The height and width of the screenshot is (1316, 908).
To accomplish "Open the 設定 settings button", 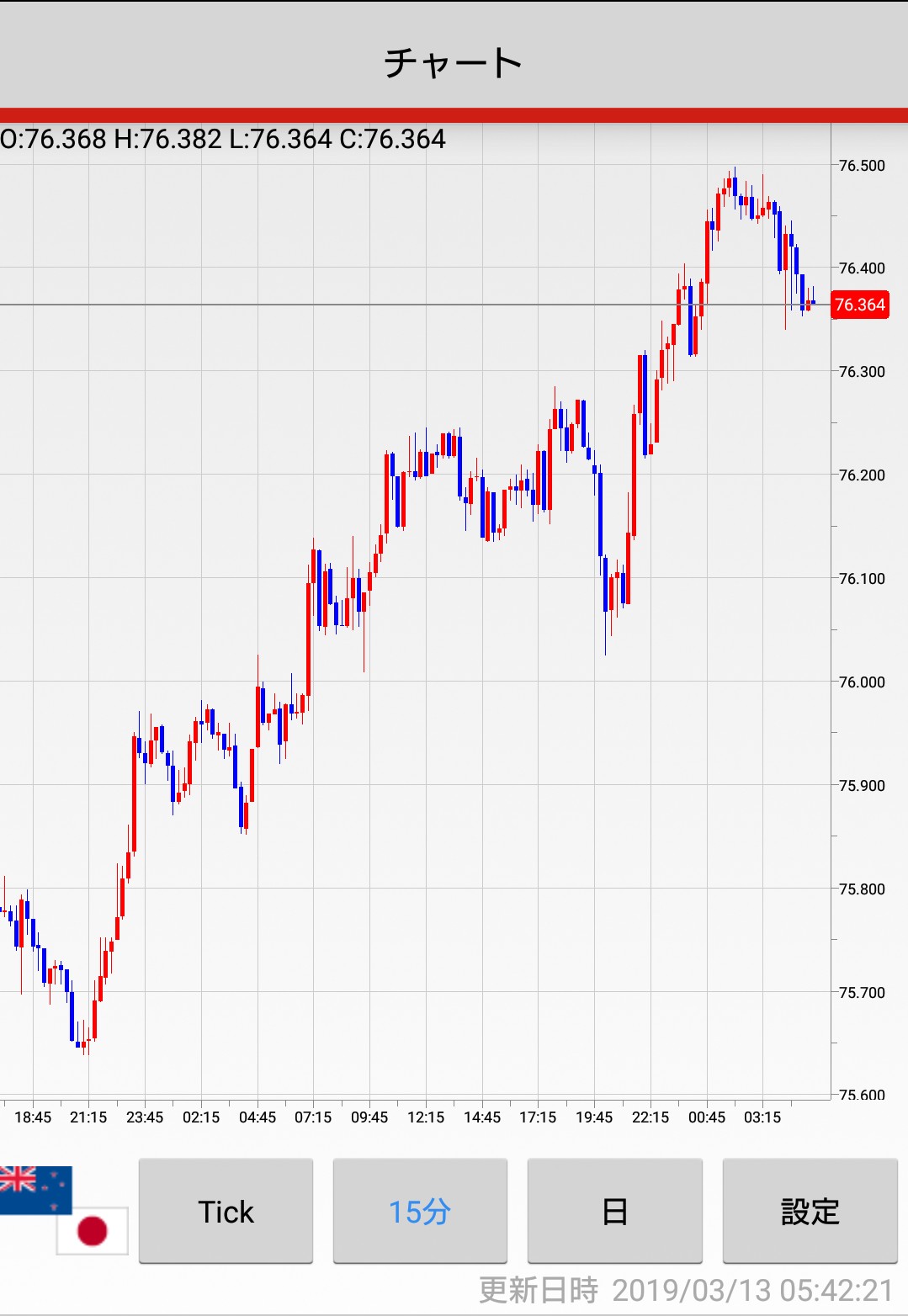I will (x=810, y=1211).
